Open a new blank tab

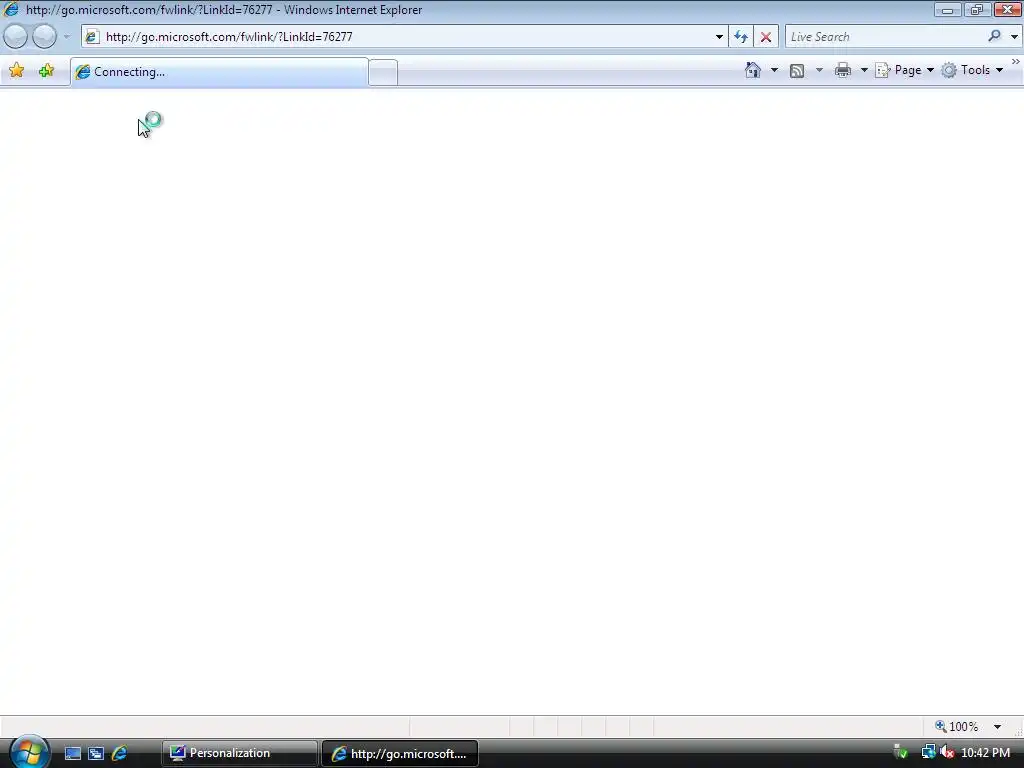coord(383,72)
